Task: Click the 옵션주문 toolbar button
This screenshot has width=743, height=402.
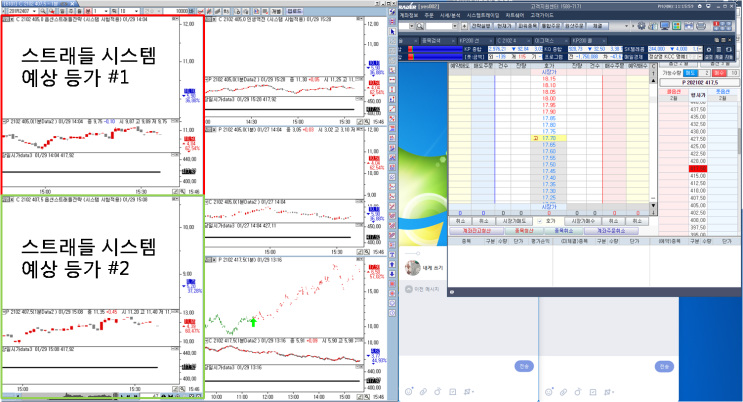Action: tap(574, 26)
